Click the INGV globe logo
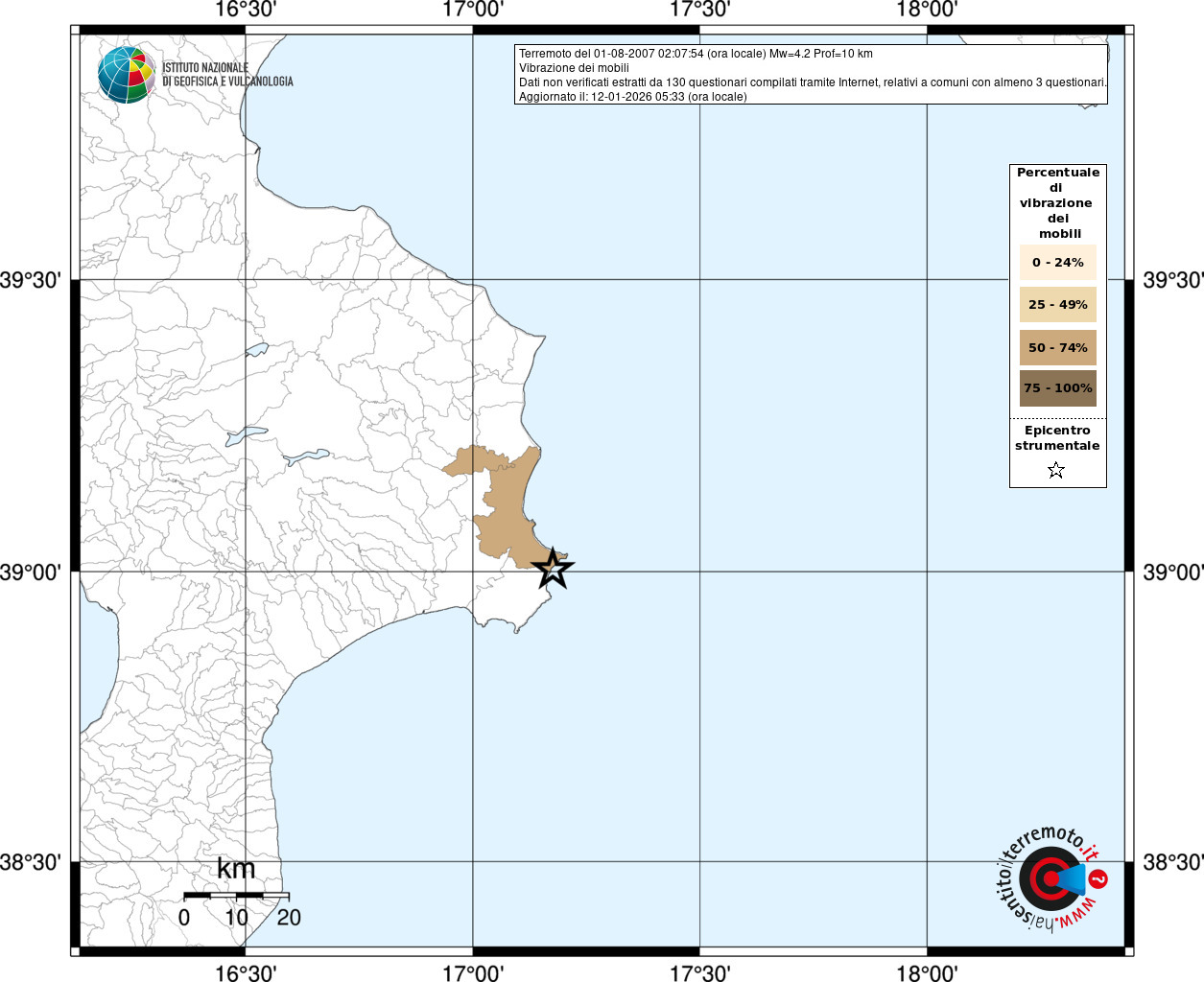The height and width of the screenshot is (982, 1204). pos(127,75)
